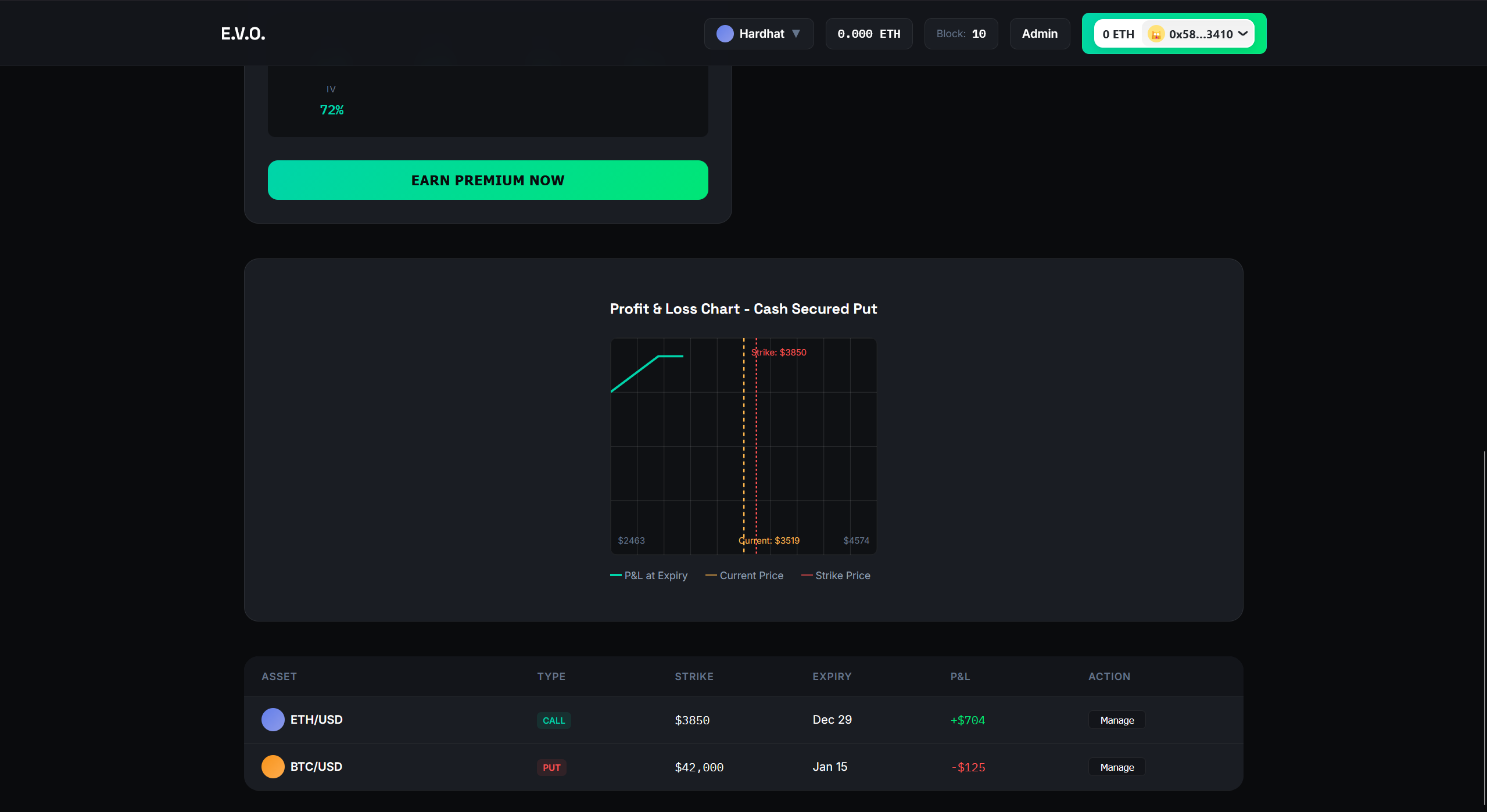Click the page vertical scrollbar
Viewport: 1487px width, 812px height.
point(1484,627)
